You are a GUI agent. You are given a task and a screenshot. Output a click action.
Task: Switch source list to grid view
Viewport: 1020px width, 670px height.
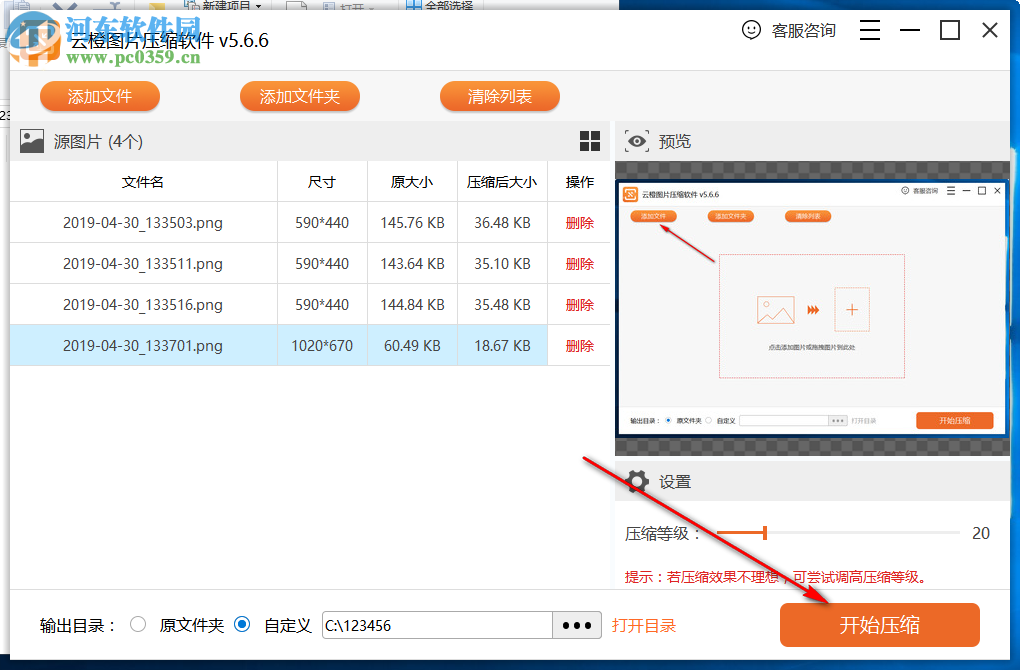(590, 141)
